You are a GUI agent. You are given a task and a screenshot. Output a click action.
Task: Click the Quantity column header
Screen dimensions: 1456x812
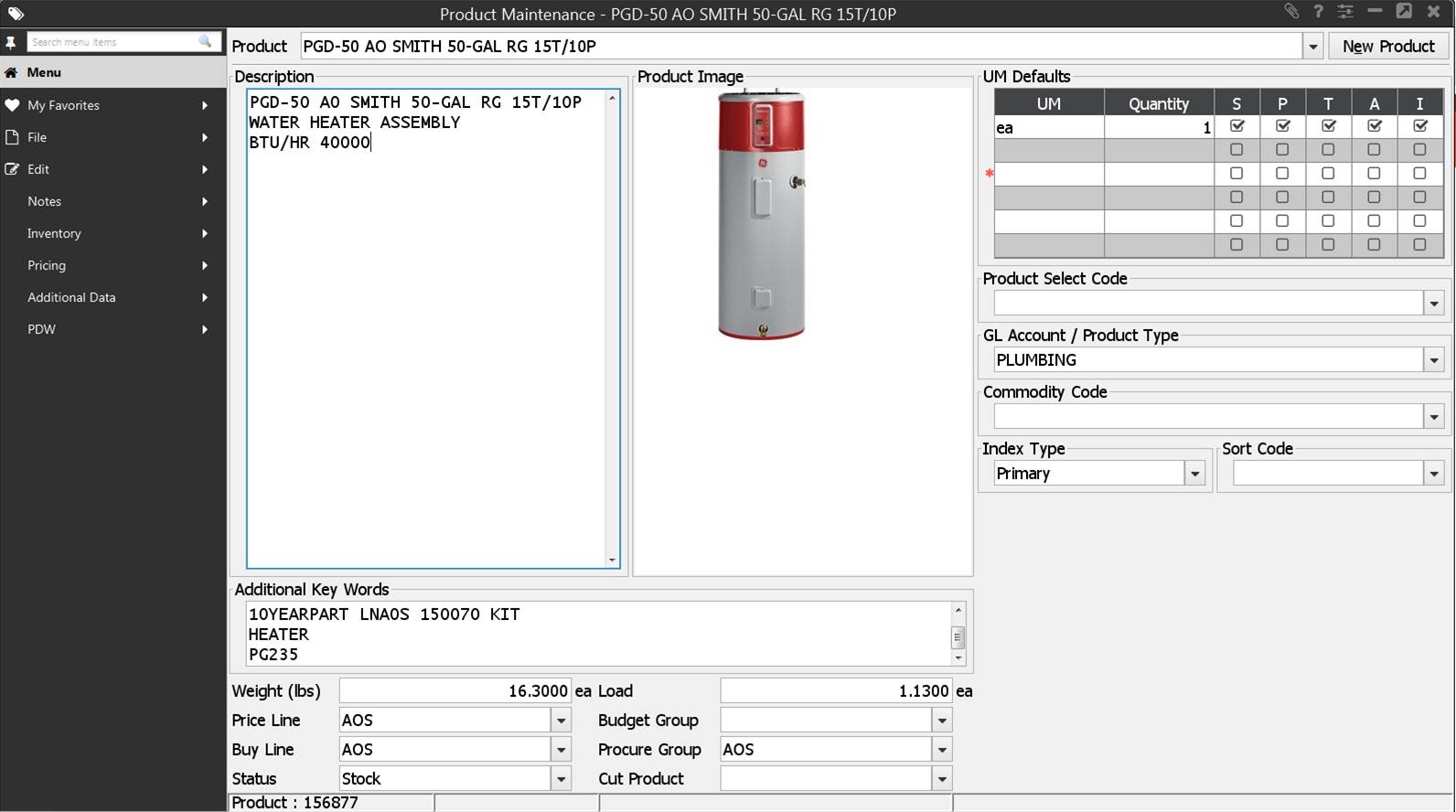[x=1159, y=103]
